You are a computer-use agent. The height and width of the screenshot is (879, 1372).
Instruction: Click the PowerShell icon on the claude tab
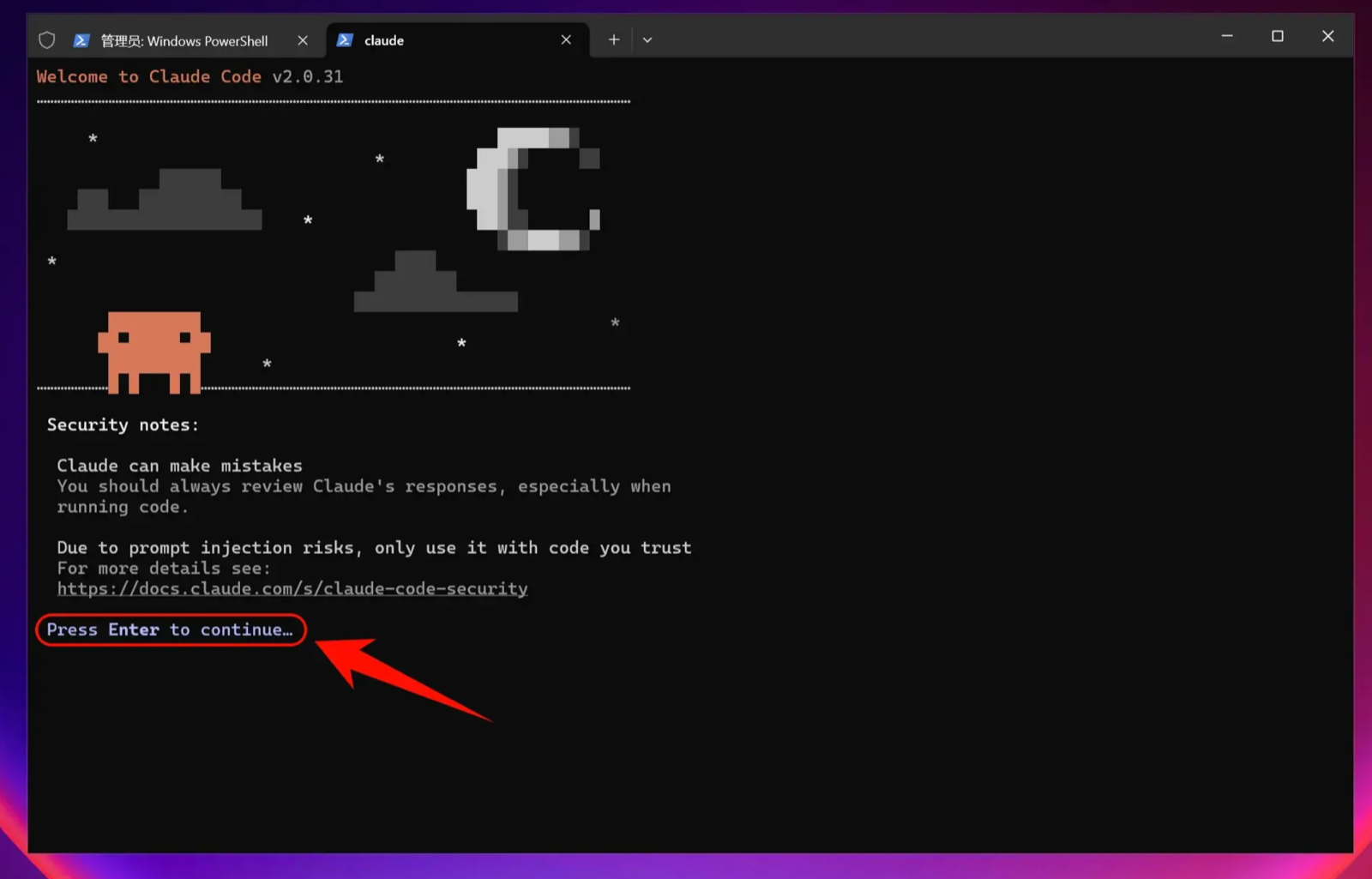[x=345, y=40]
